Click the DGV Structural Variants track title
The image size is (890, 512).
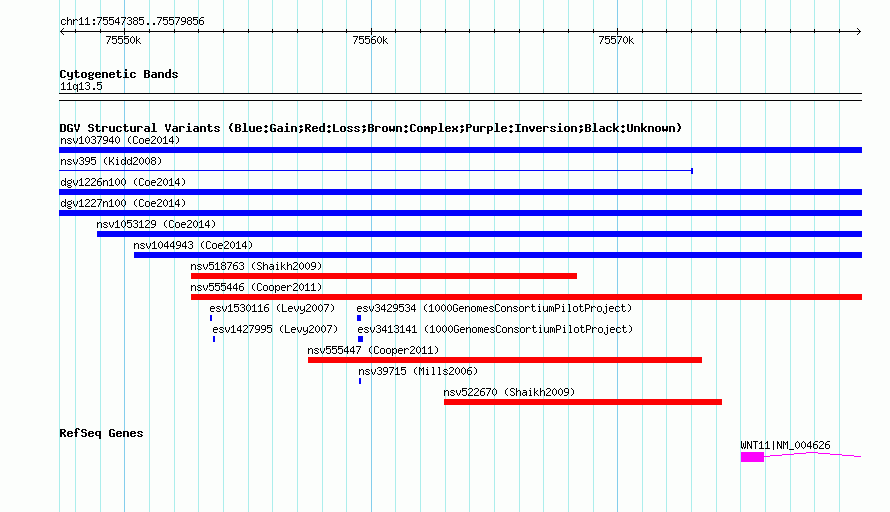(370, 128)
